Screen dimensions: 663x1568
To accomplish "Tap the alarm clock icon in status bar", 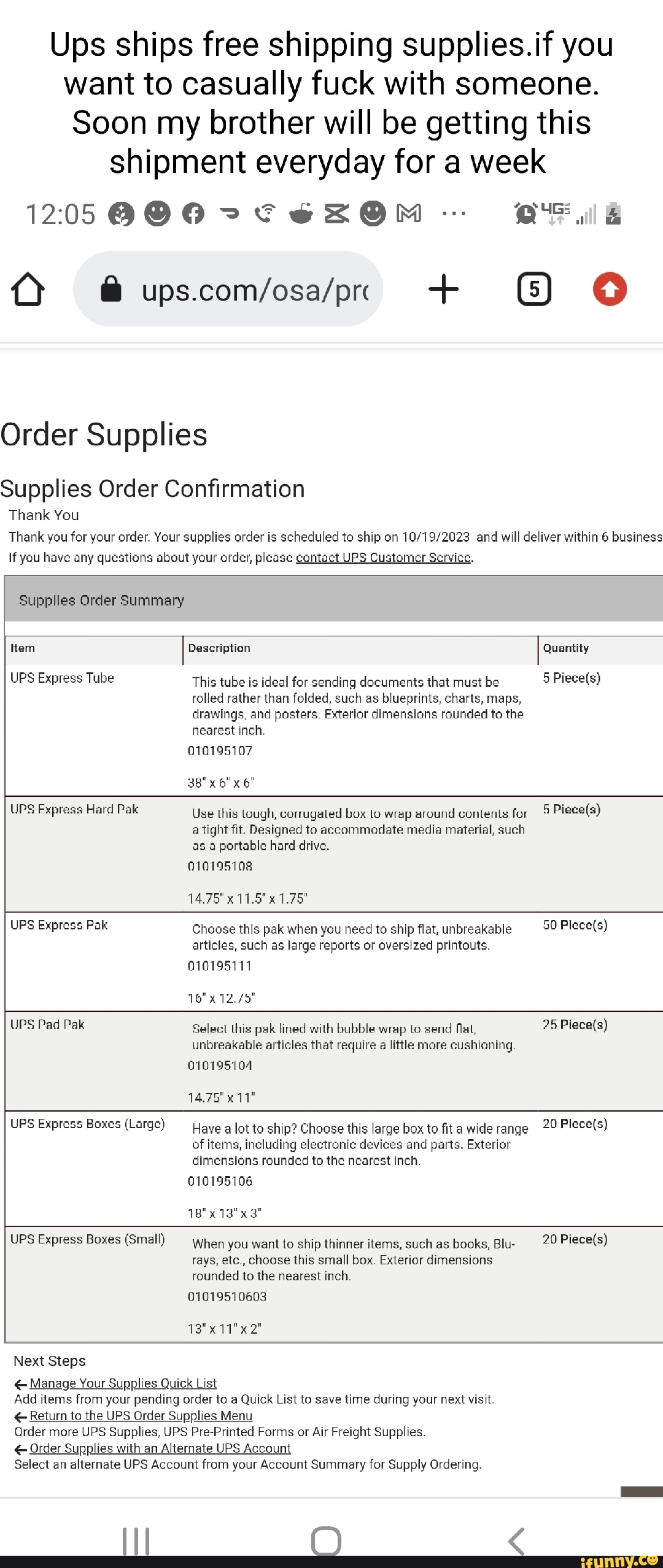I will click(x=526, y=215).
